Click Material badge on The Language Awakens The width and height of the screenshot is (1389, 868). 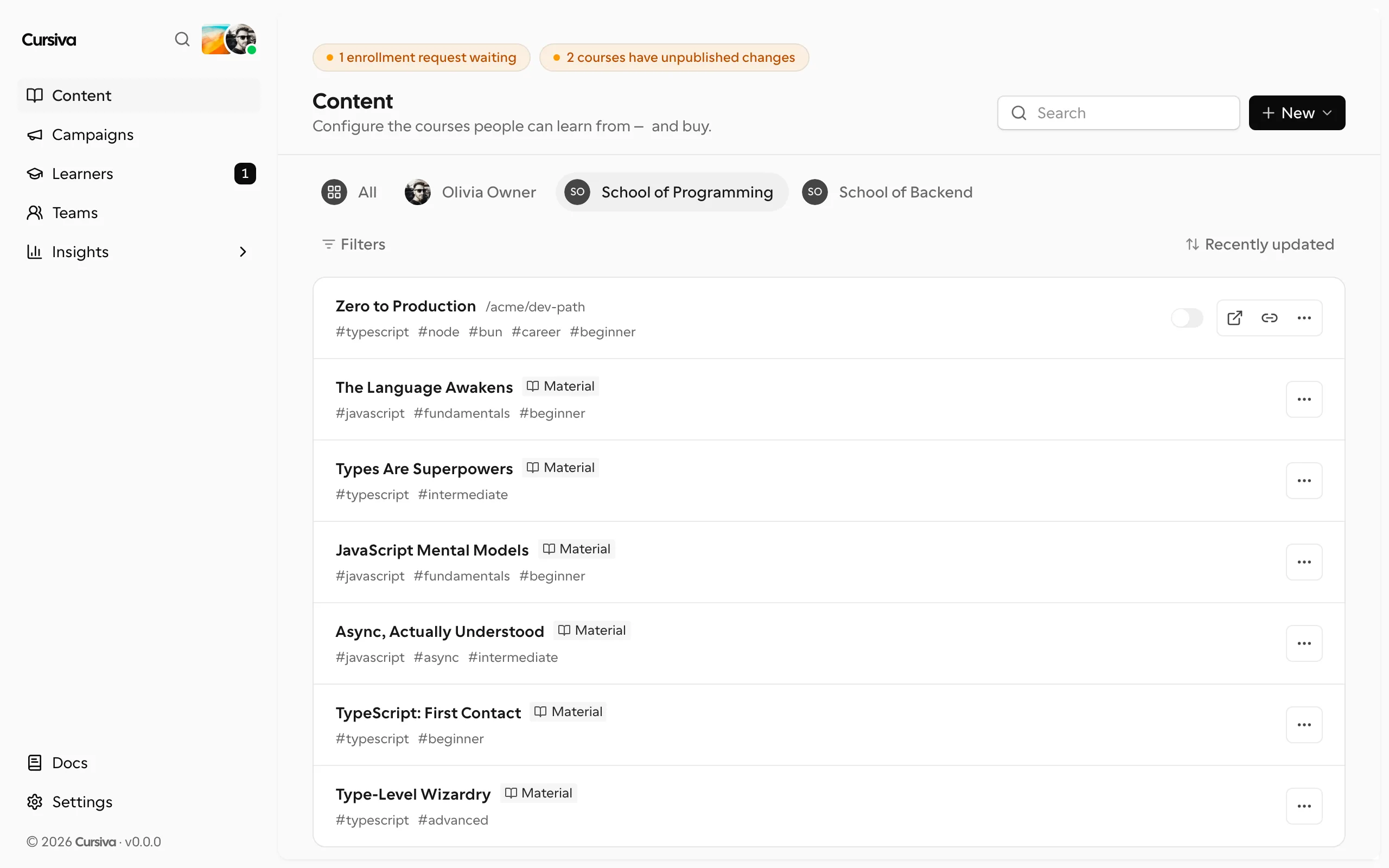coord(561,386)
